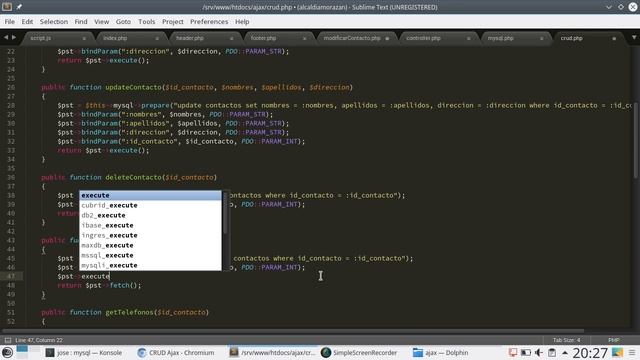Viewport: 640px width, 360px height.
Task: Close the mysql.php tab
Action: (x=542, y=38)
